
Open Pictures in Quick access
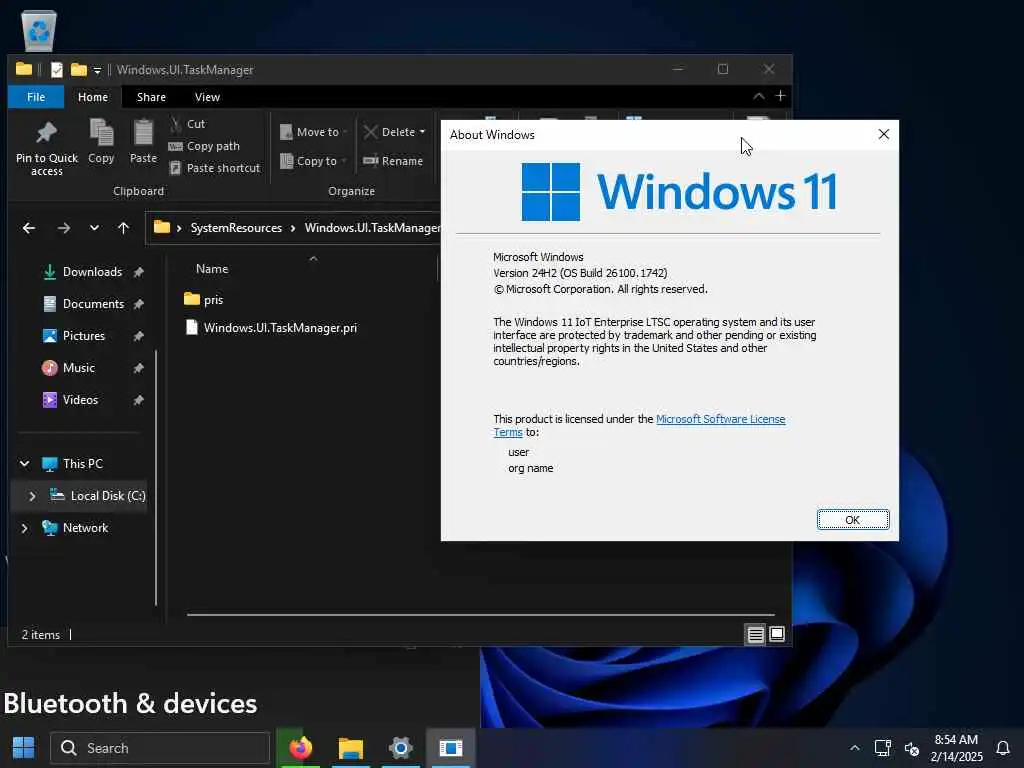coord(84,336)
